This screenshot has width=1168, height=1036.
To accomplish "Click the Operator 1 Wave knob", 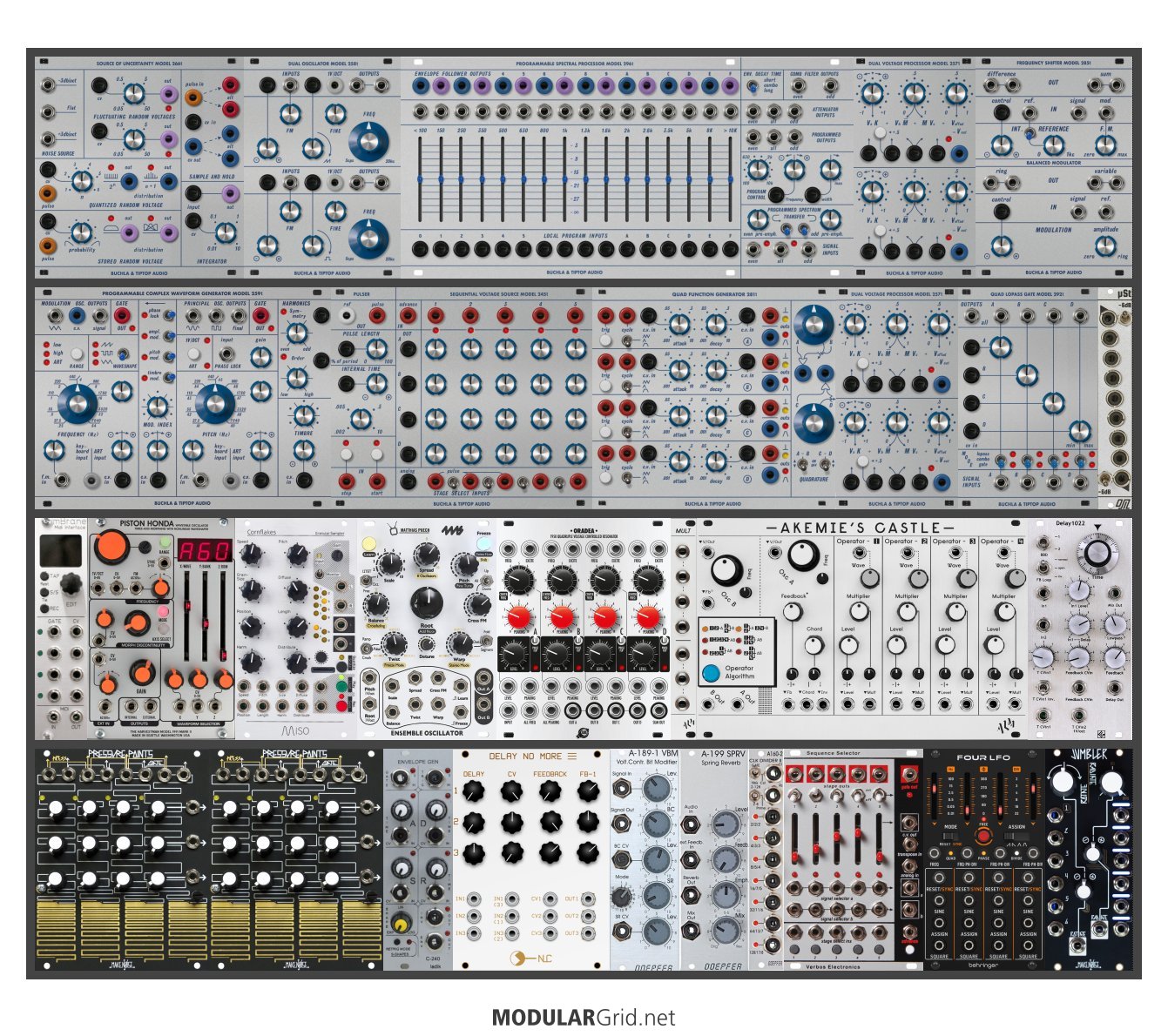I will click(869, 579).
